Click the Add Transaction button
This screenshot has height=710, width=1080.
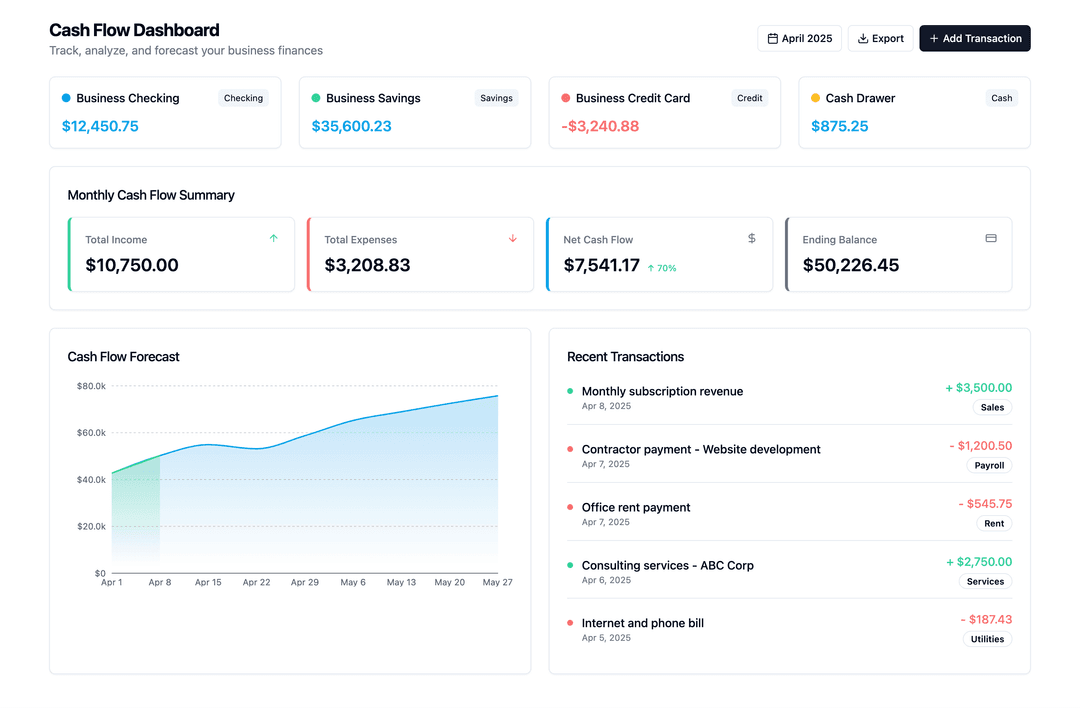pos(975,38)
